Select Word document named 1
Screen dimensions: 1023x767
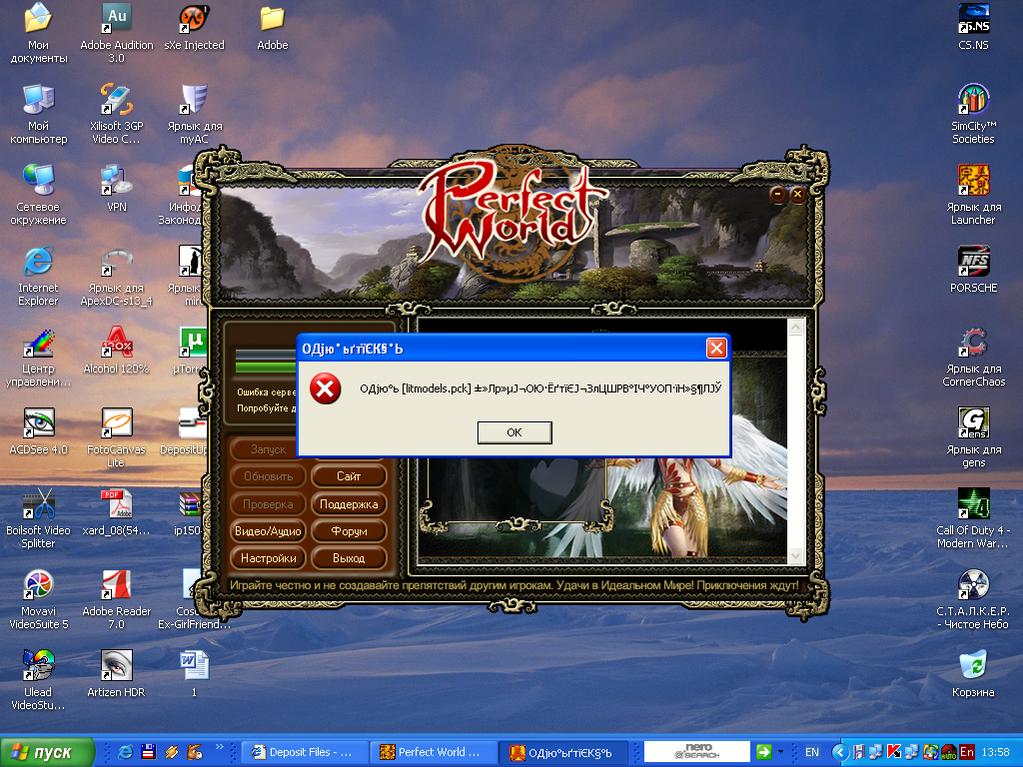pos(194,674)
